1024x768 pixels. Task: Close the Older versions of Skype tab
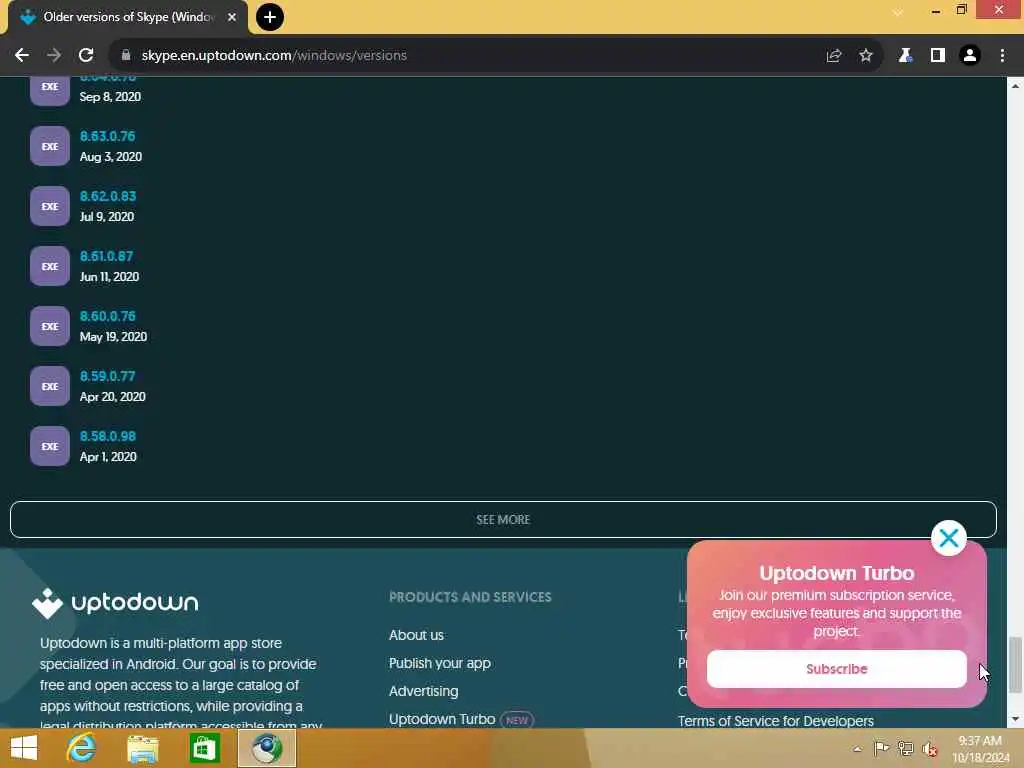[232, 17]
